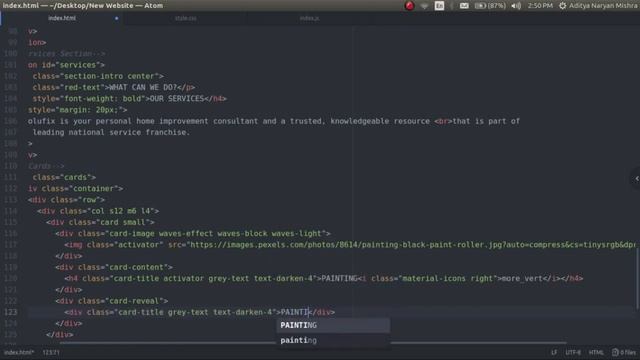Click the "container" class value

coord(93,189)
